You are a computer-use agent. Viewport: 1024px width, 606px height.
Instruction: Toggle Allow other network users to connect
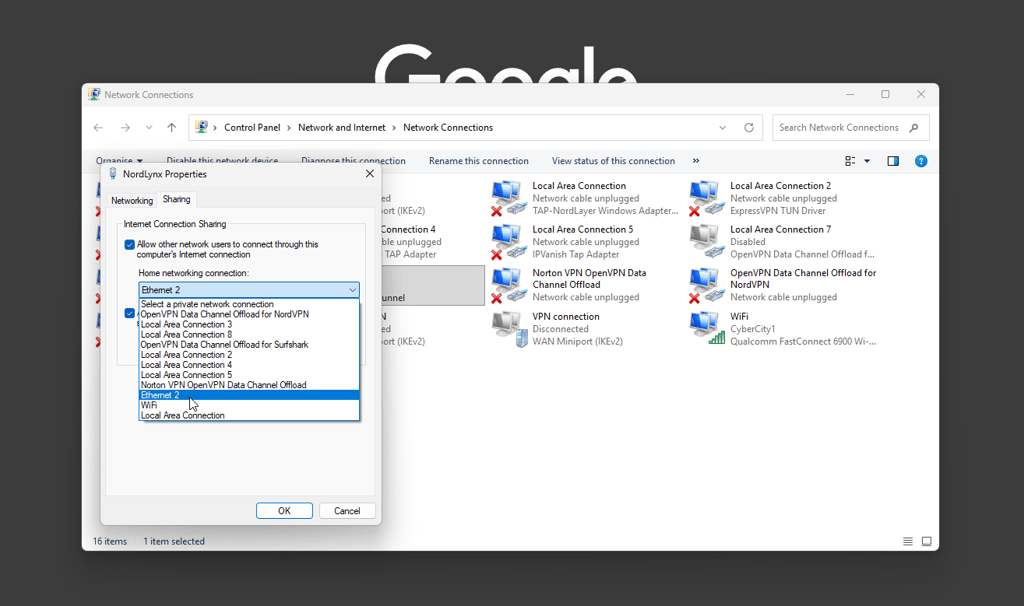[x=129, y=245]
